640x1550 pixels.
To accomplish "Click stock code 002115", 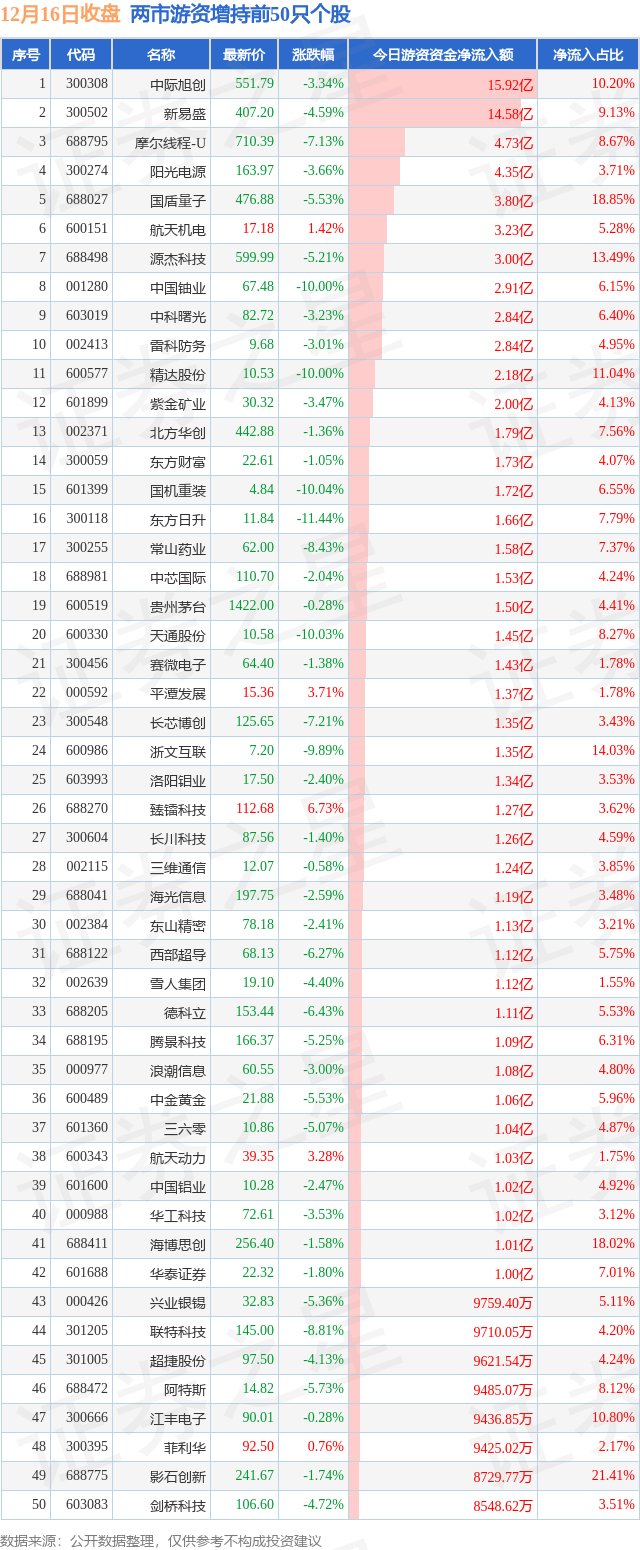I will [x=87, y=867].
